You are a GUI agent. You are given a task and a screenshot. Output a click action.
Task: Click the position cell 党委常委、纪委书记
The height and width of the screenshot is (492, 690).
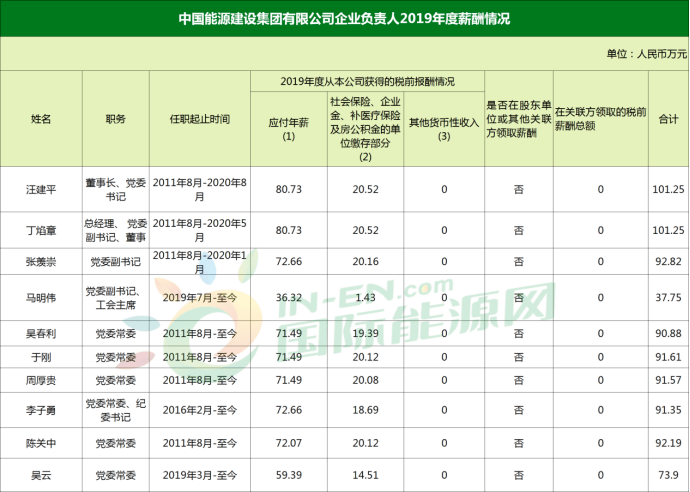click(116, 410)
